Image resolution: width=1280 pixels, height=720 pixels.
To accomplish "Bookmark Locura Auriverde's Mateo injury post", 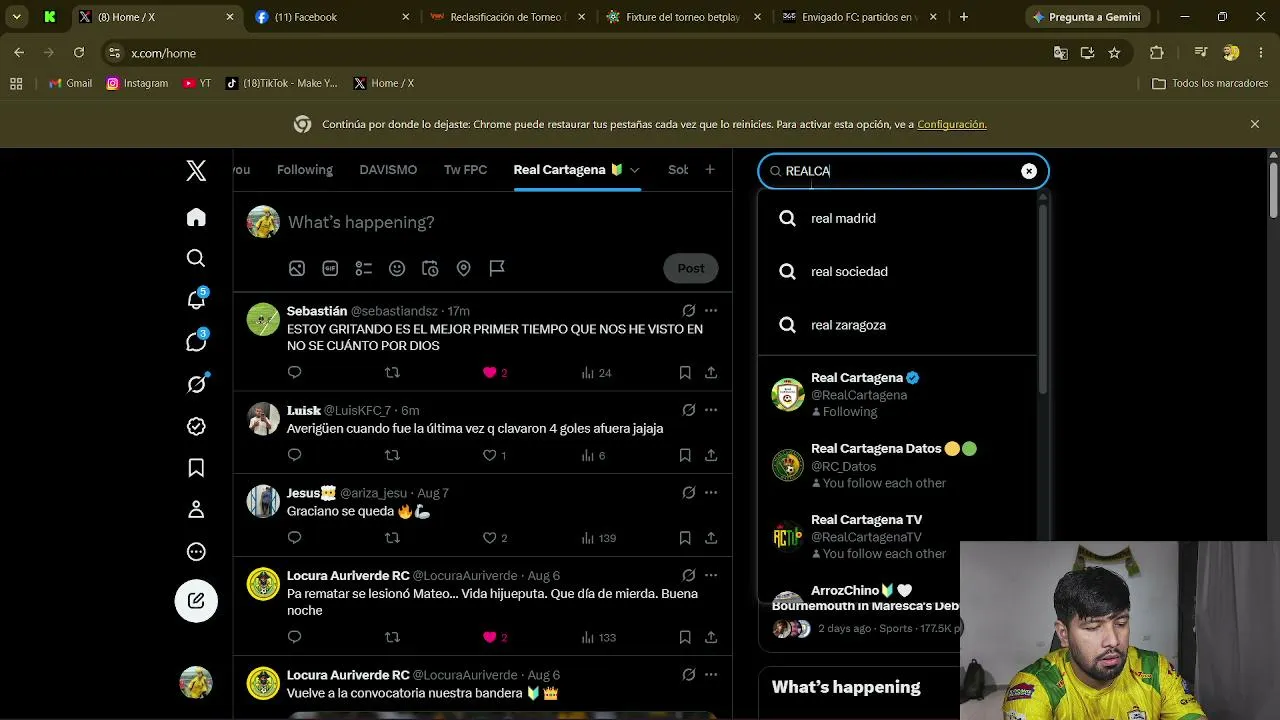I will 685,637.
